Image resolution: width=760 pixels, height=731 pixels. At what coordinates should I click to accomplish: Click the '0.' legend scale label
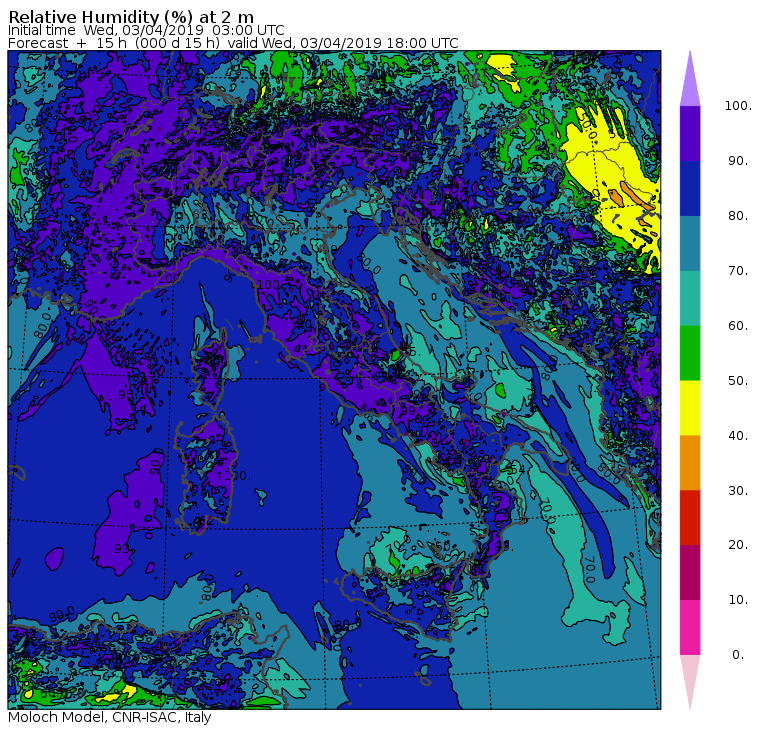coord(738,655)
